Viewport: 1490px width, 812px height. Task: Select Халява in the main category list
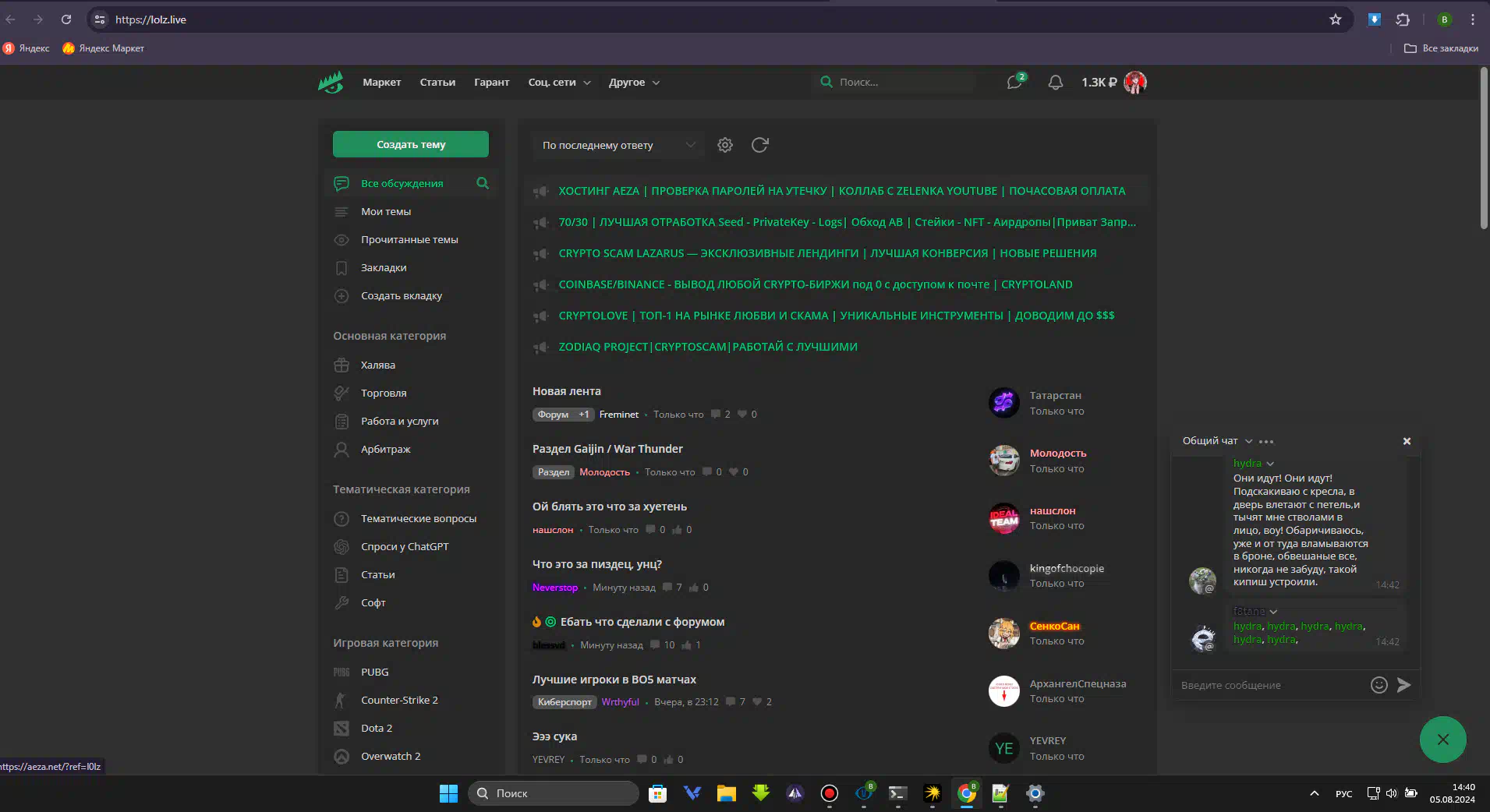point(377,365)
